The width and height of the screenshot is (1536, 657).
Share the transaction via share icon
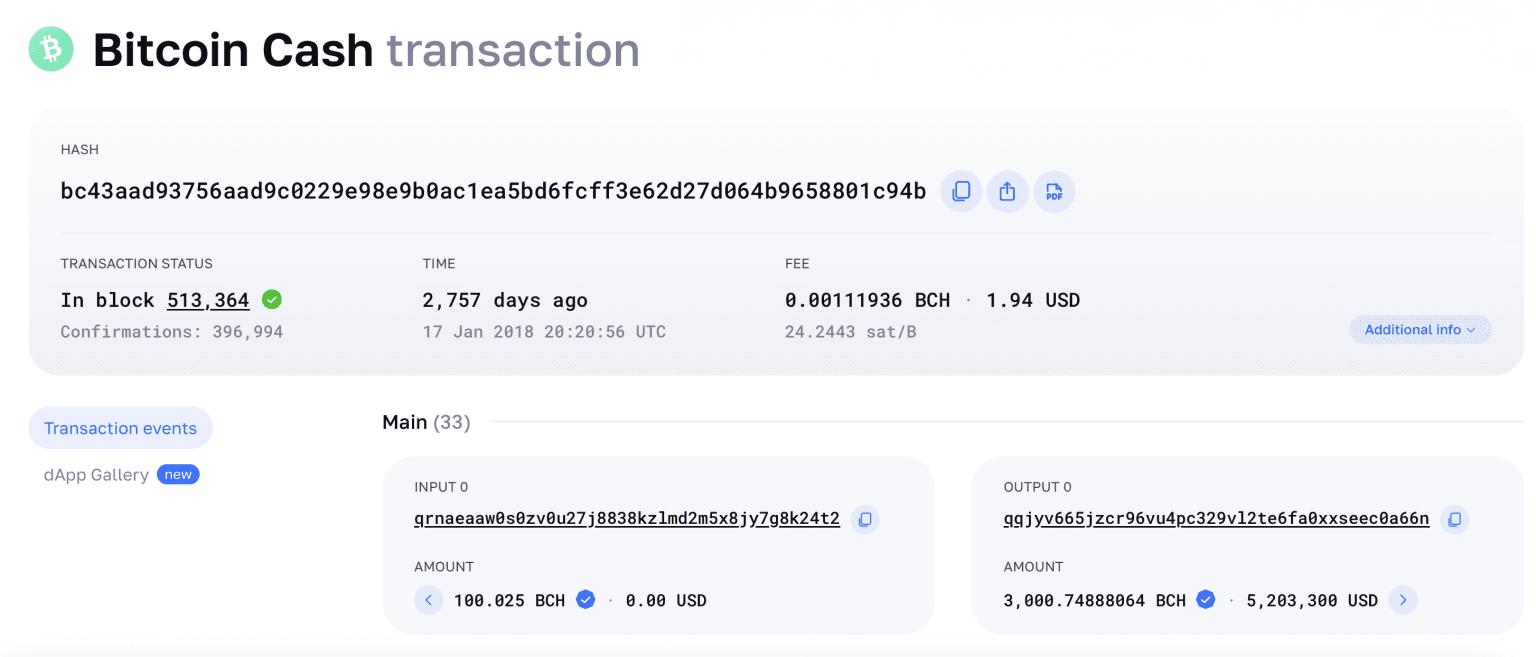pos(1008,191)
